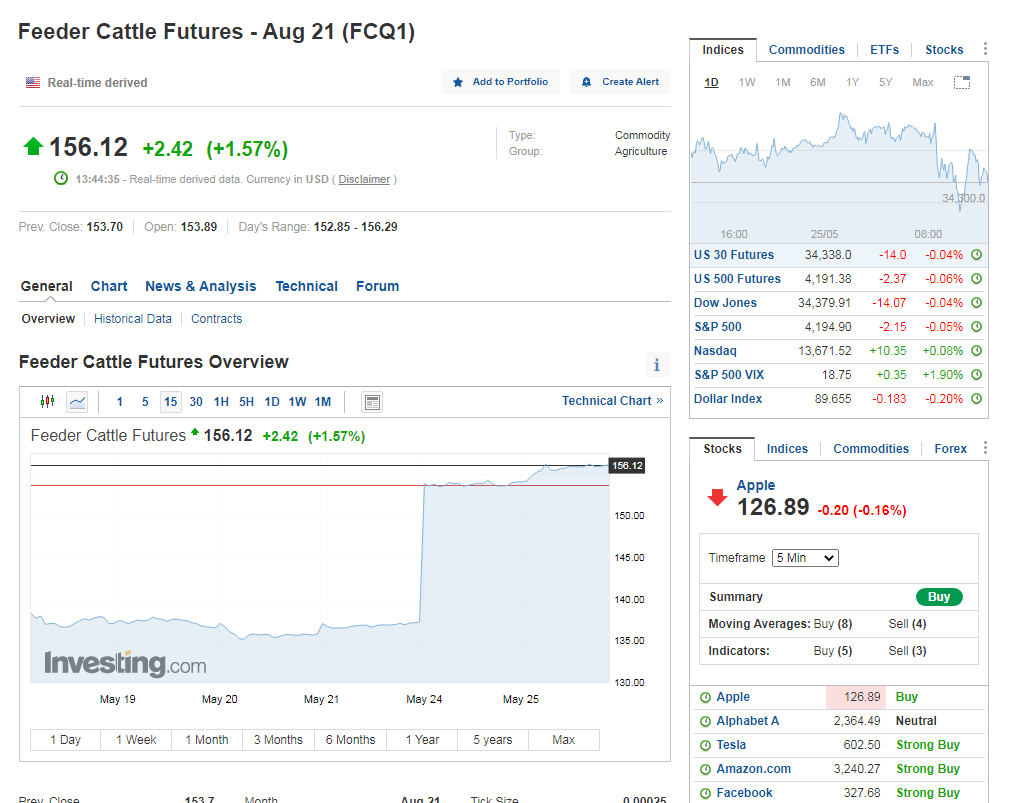
Task: Open the chart news overlay icon
Action: click(372, 402)
